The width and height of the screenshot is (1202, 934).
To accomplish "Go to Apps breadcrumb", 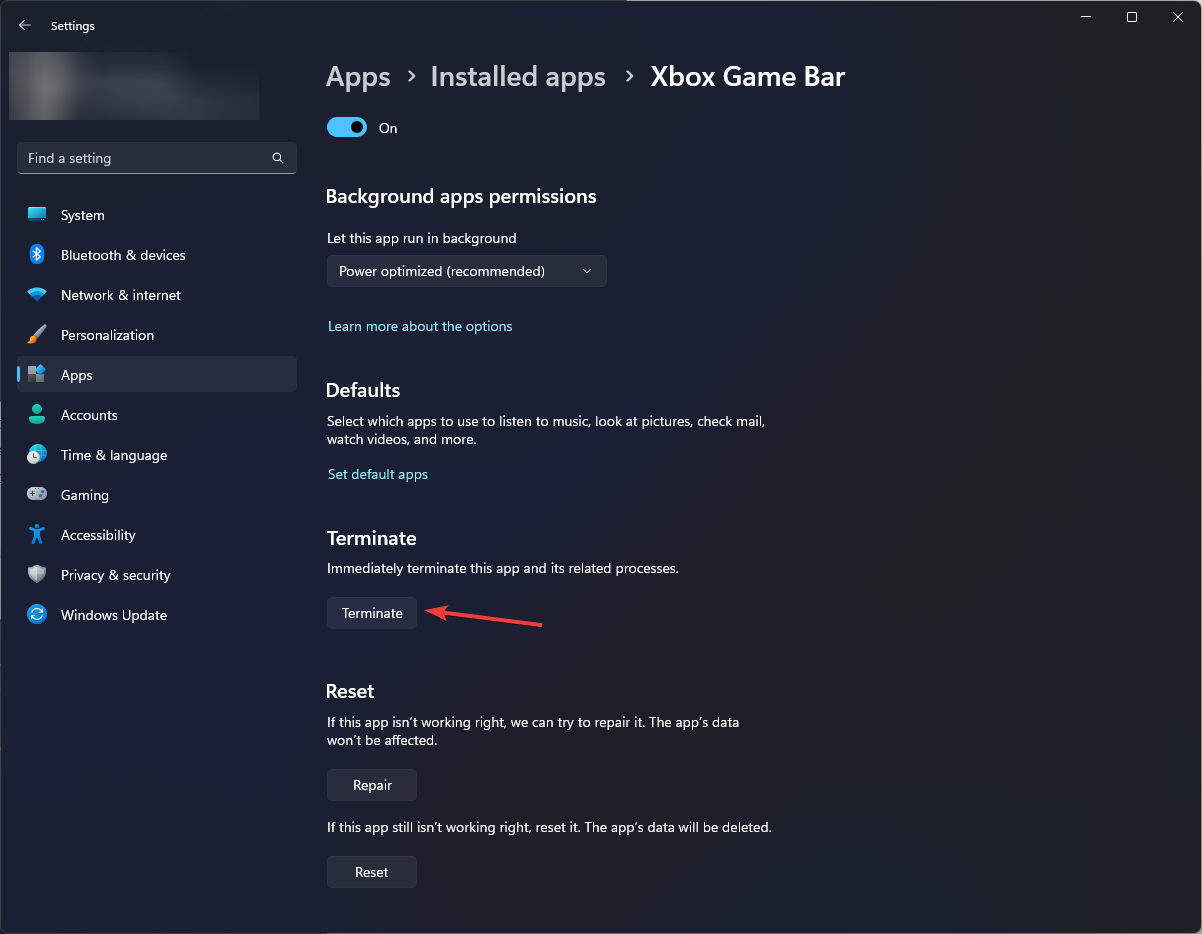I will 358,77.
